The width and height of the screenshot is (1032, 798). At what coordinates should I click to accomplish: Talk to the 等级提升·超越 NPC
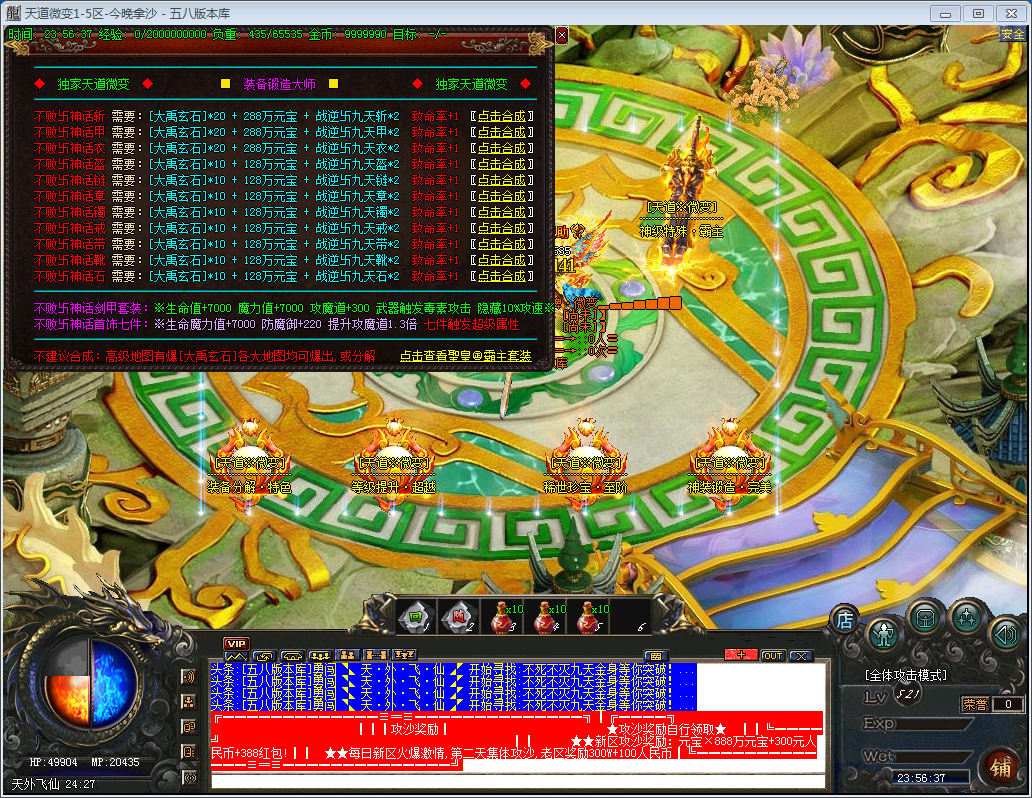point(394,467)
